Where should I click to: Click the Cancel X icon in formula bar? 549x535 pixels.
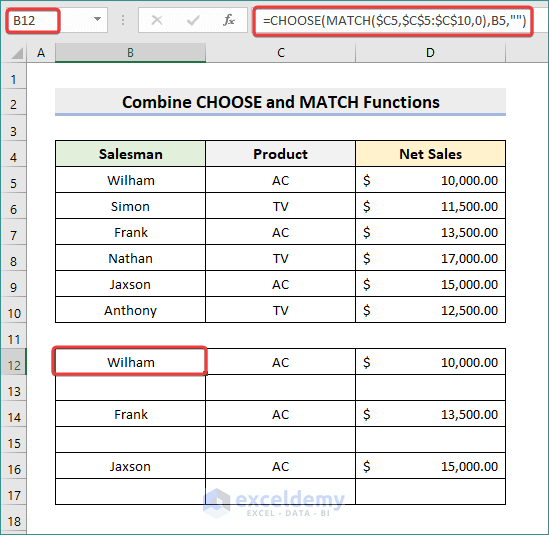(x=157, y=20)
